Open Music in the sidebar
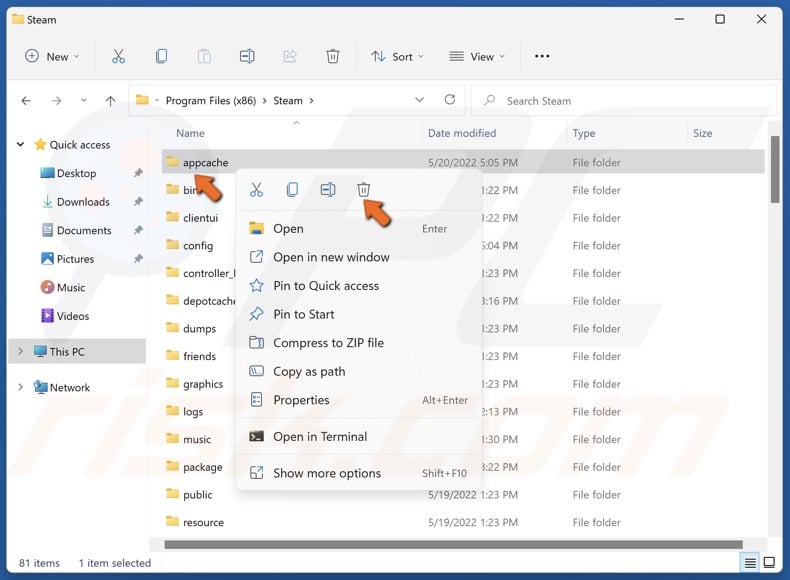 tap(71, 288)
